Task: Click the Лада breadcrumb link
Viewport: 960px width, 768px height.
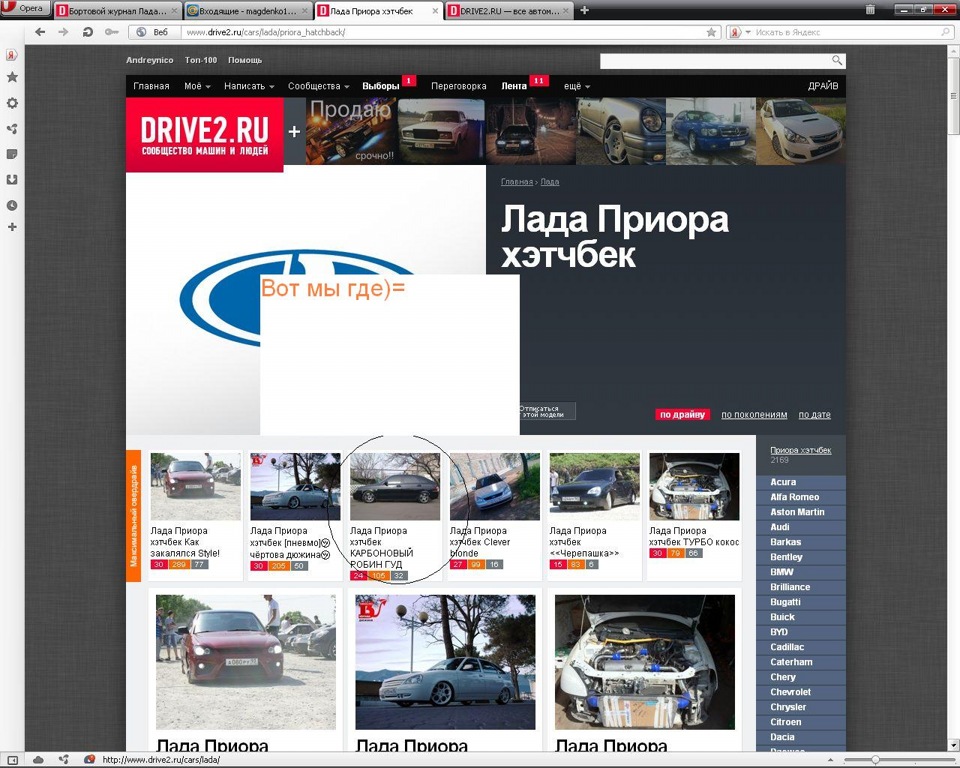Action: [x=550, y=182]
